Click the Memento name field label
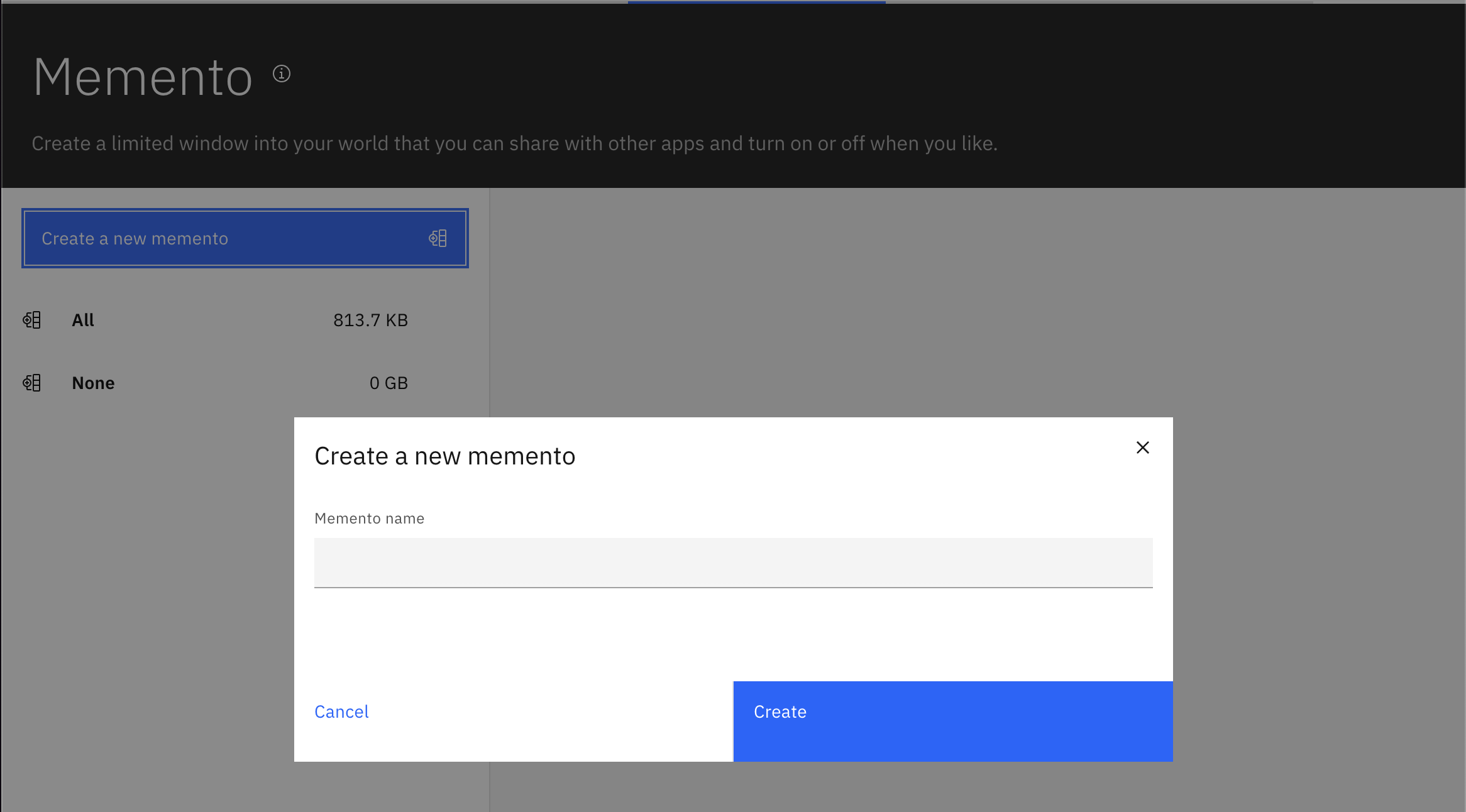 point(369,518)
